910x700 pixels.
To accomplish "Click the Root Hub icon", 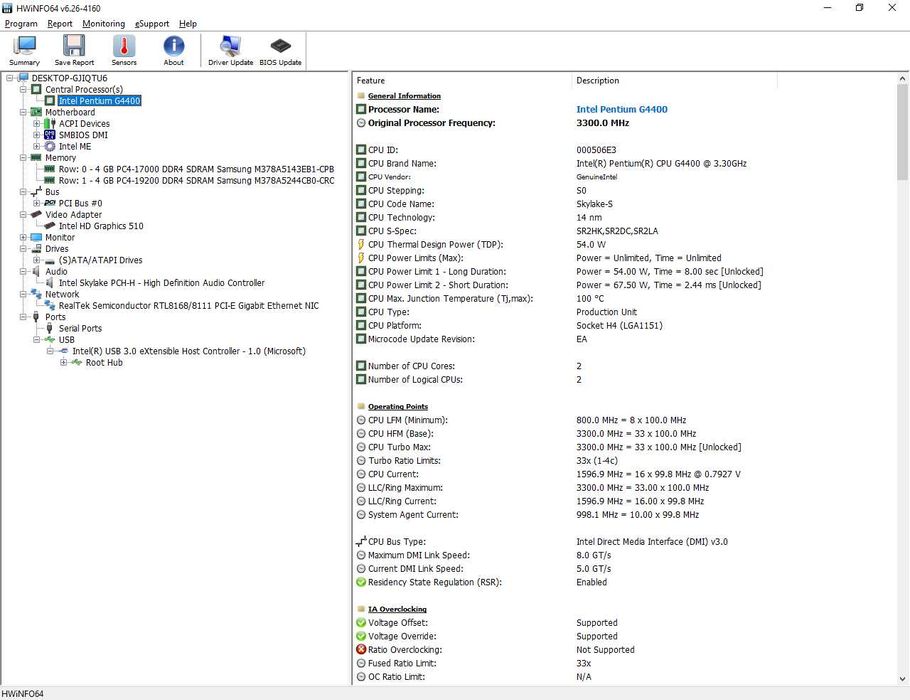I will click(x=77, y=363).
